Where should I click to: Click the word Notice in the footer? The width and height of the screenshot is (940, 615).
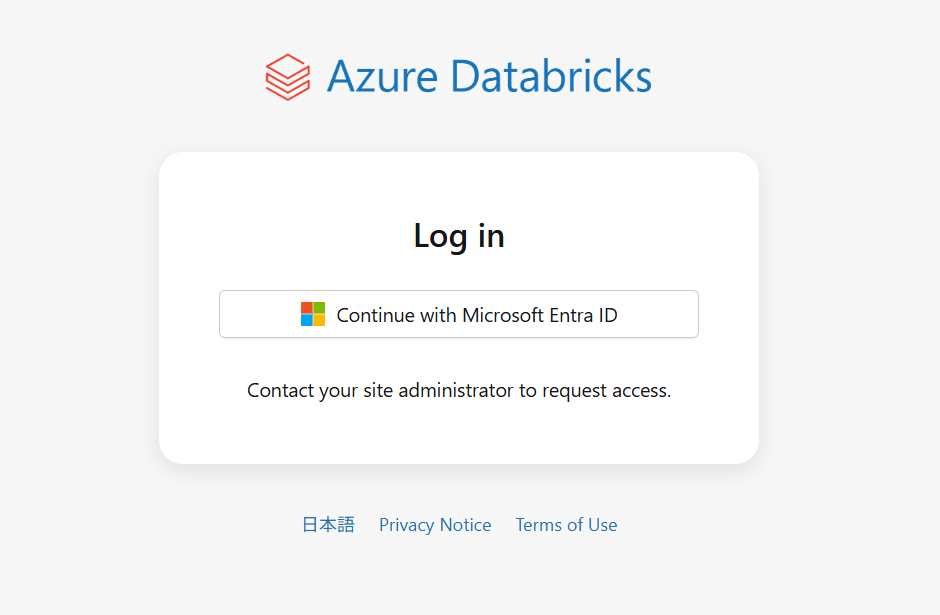[x=463, y=525]
